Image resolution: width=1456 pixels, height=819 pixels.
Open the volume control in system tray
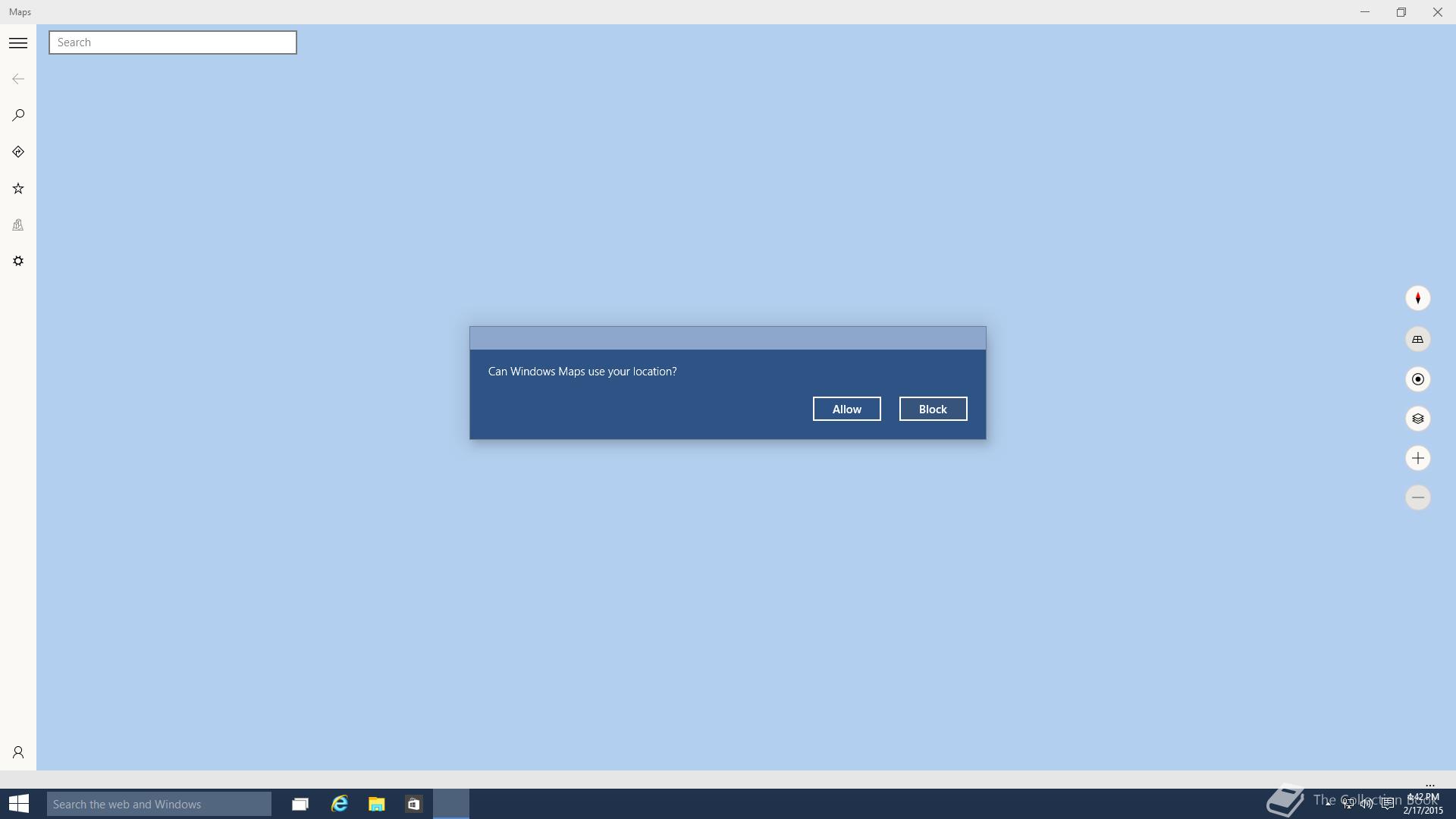pyautogui.click(x=1367, y=804)
